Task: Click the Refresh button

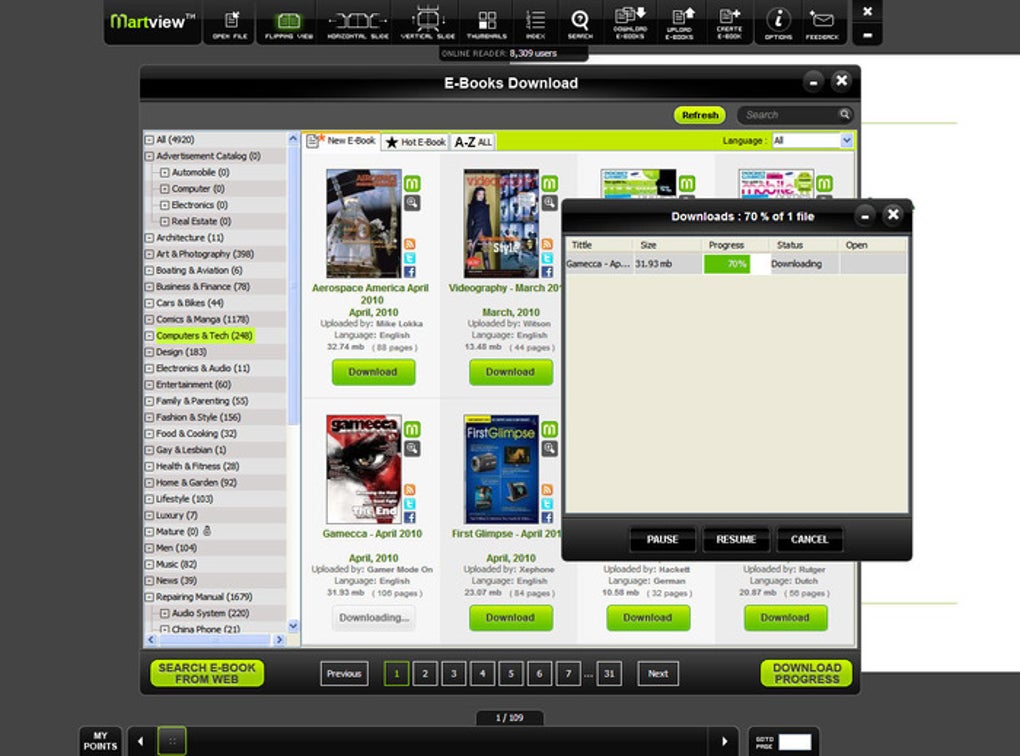Action: (700, 115)
